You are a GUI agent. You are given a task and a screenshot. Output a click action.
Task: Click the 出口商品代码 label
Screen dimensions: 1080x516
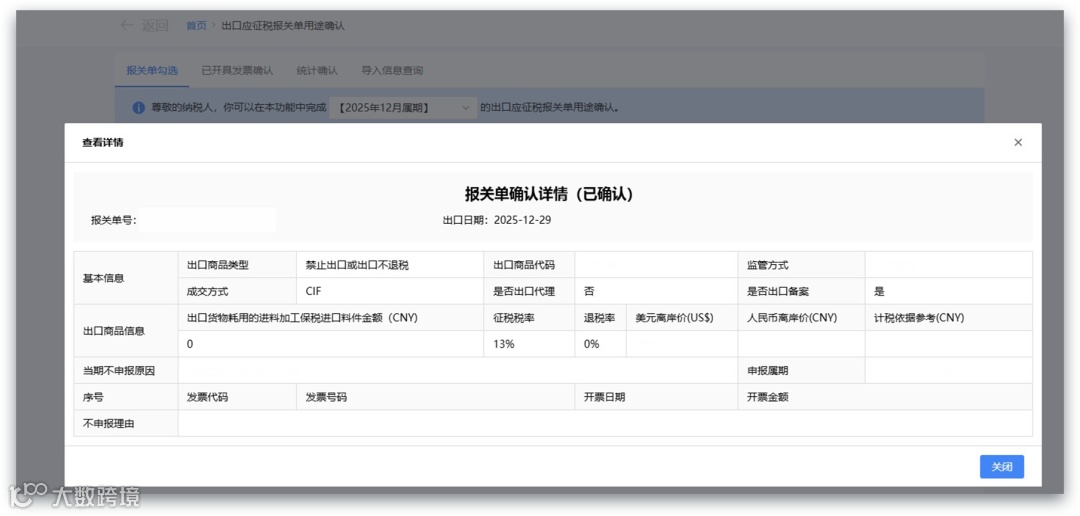(524, 265)
